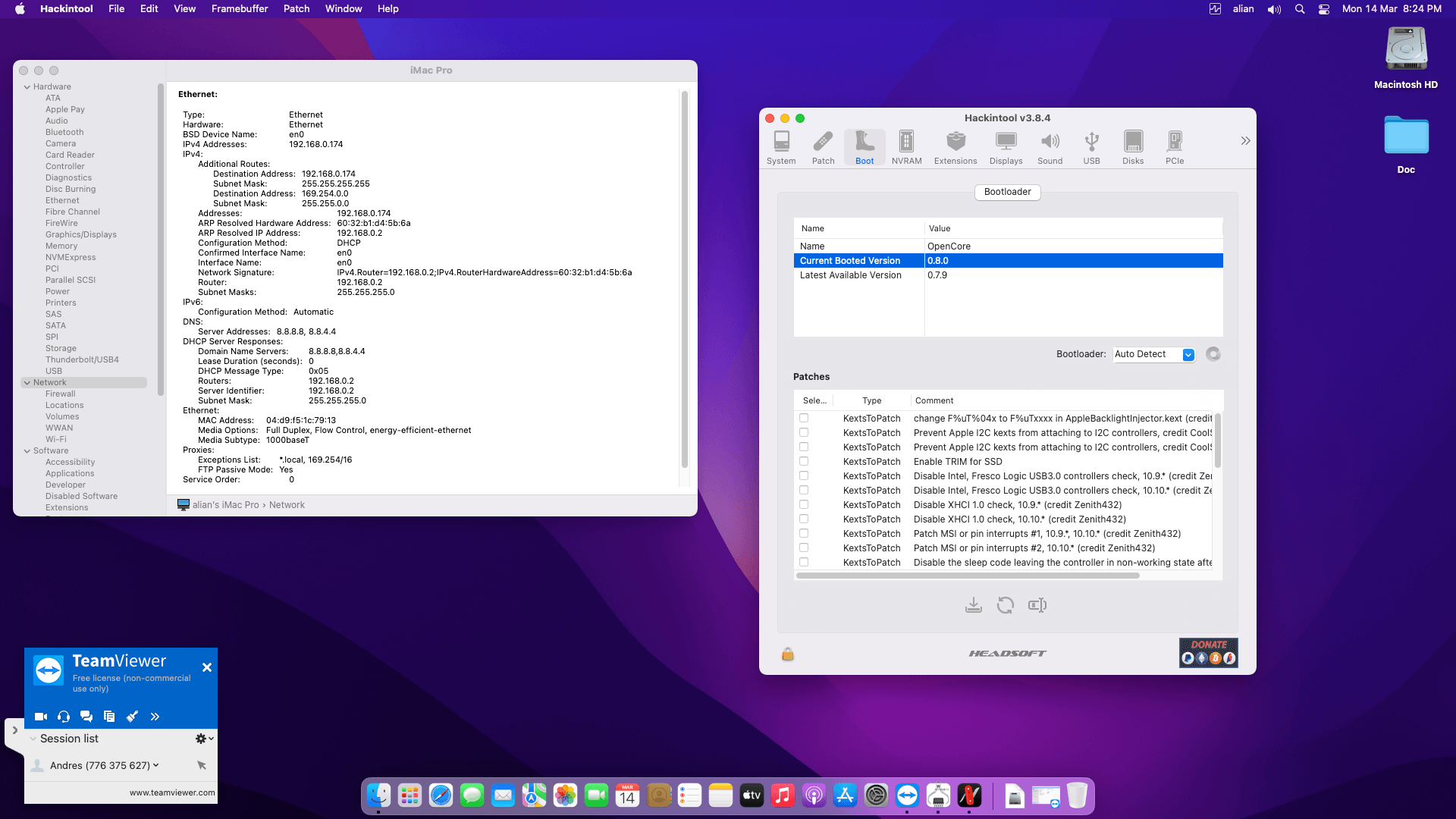The width and height of the screenshot is (1456, 819).
Task: Click the System Information sidebar scrollbar
Action: coord(160,239)
